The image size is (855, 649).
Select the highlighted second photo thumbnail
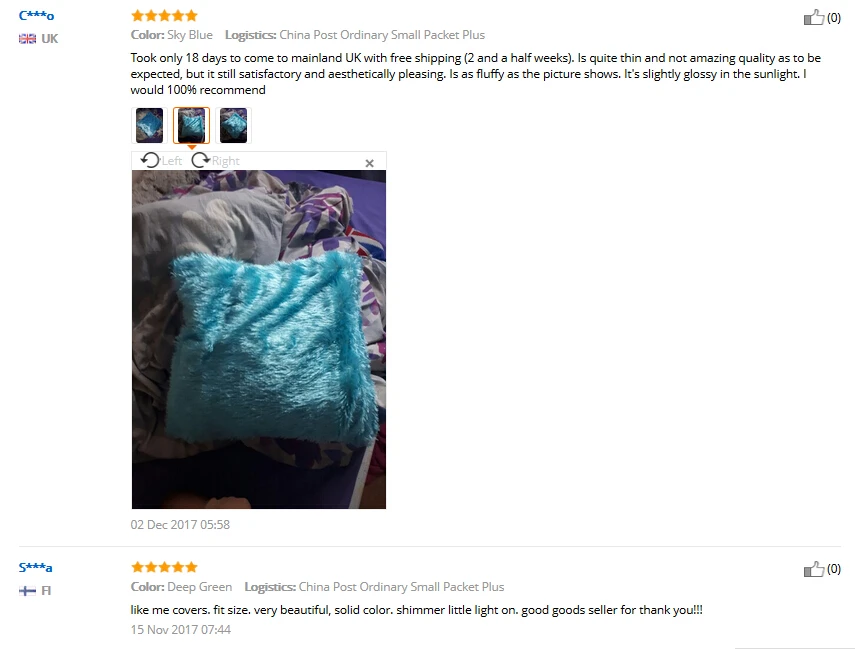coord(191,125)
